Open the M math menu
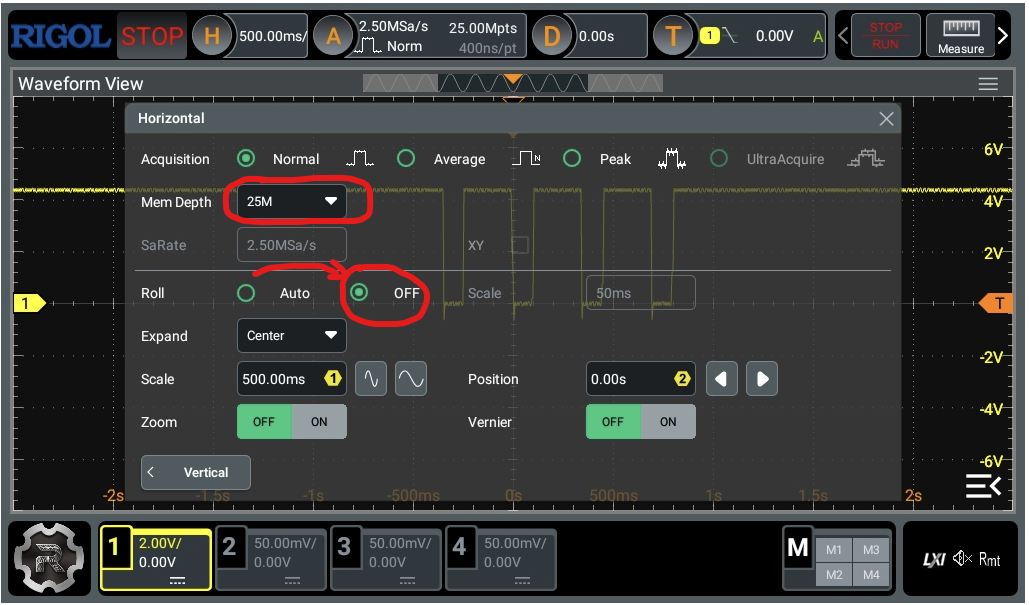Screen dimensions: 1029x605 [x=798, y=549]
